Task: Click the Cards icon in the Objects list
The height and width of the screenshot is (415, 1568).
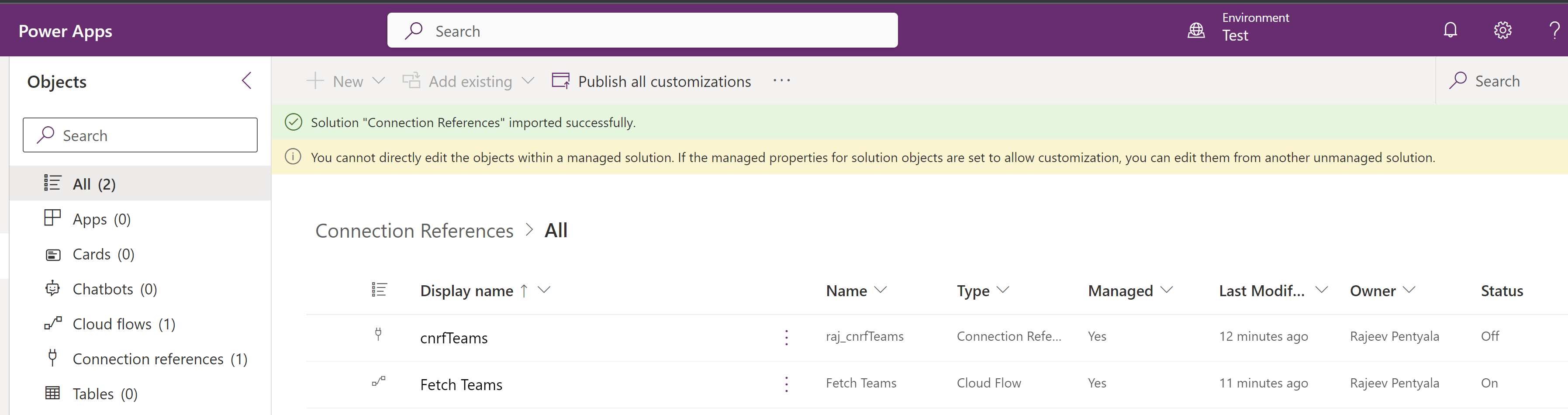Action: [x=53, y=254]
